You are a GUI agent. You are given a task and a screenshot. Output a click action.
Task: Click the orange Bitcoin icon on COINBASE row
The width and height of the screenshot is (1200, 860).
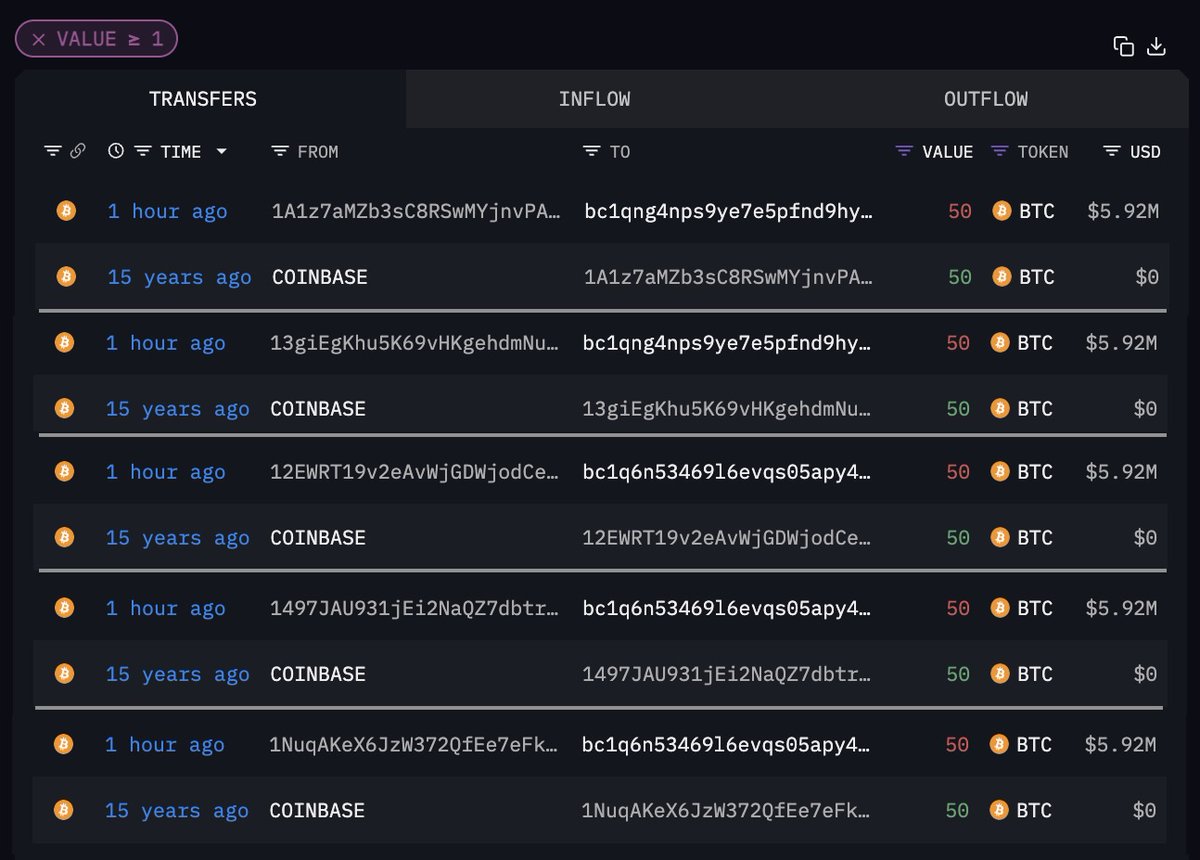[64, 277]
